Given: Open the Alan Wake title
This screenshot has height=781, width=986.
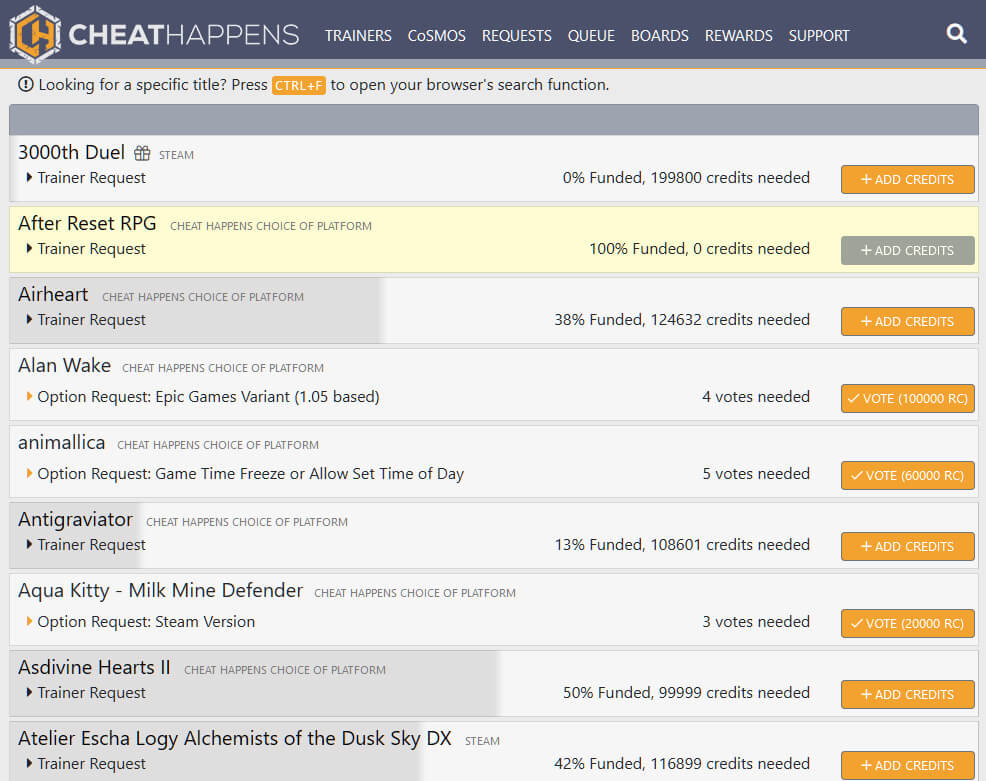Looking at the screenshot, I should pyautogui.click(x=65, y=366).
